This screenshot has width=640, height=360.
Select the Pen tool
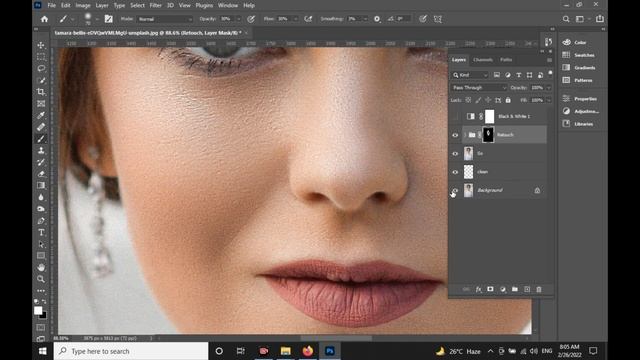41,221
